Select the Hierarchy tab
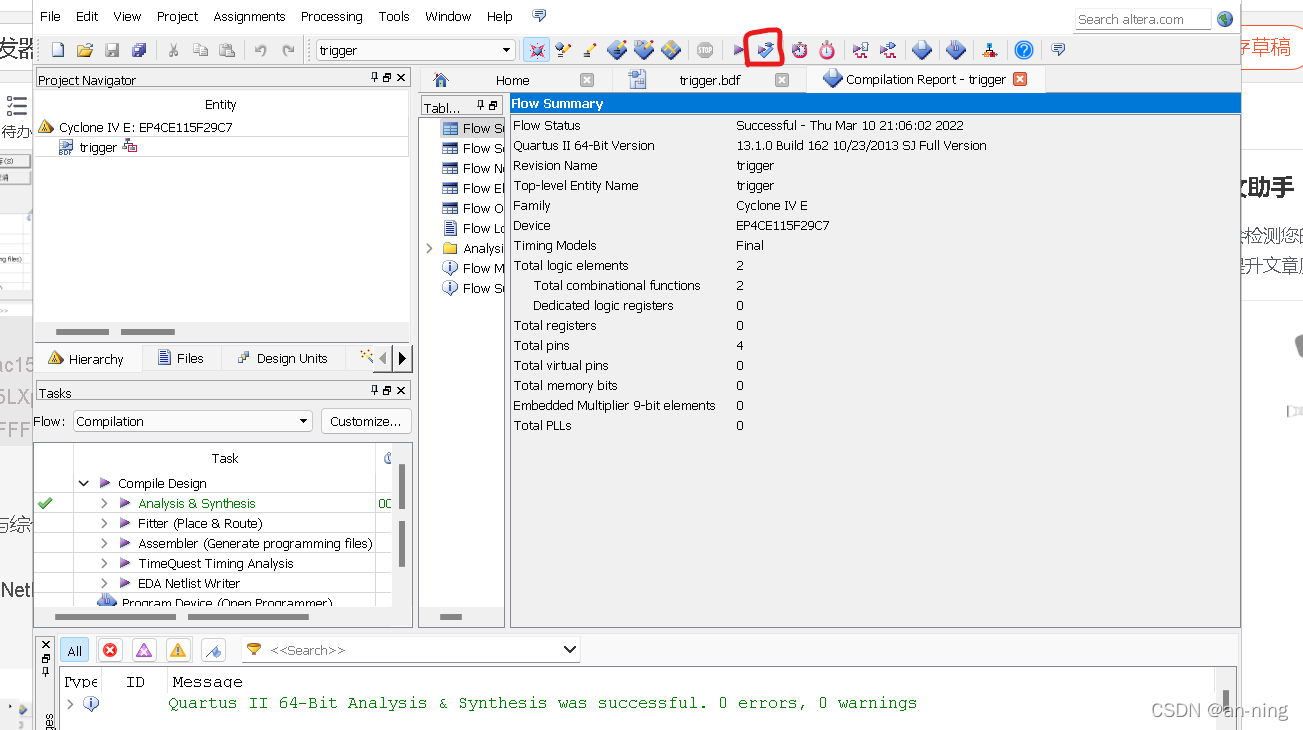The height and width of the screenshot is (730, 1303). coord(85,358)
